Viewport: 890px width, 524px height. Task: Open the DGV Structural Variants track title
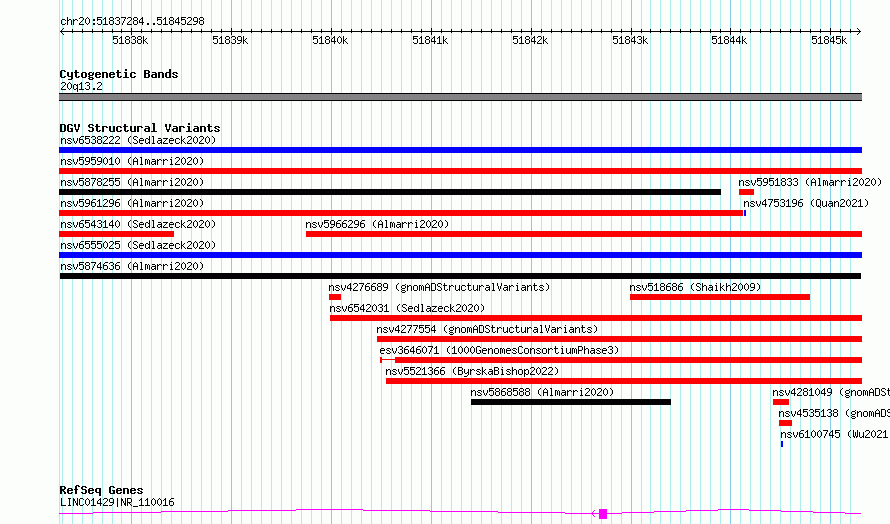(x=140, y=128)
